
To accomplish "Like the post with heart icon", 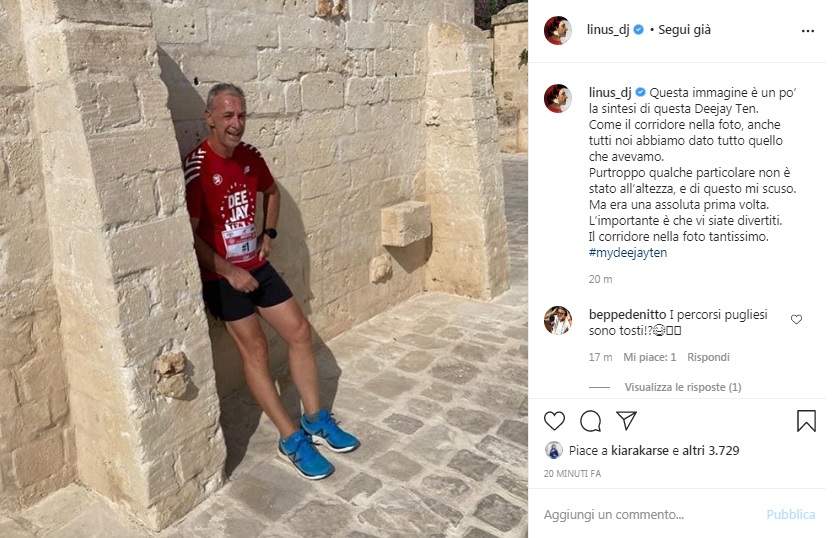I will [554, 421].
